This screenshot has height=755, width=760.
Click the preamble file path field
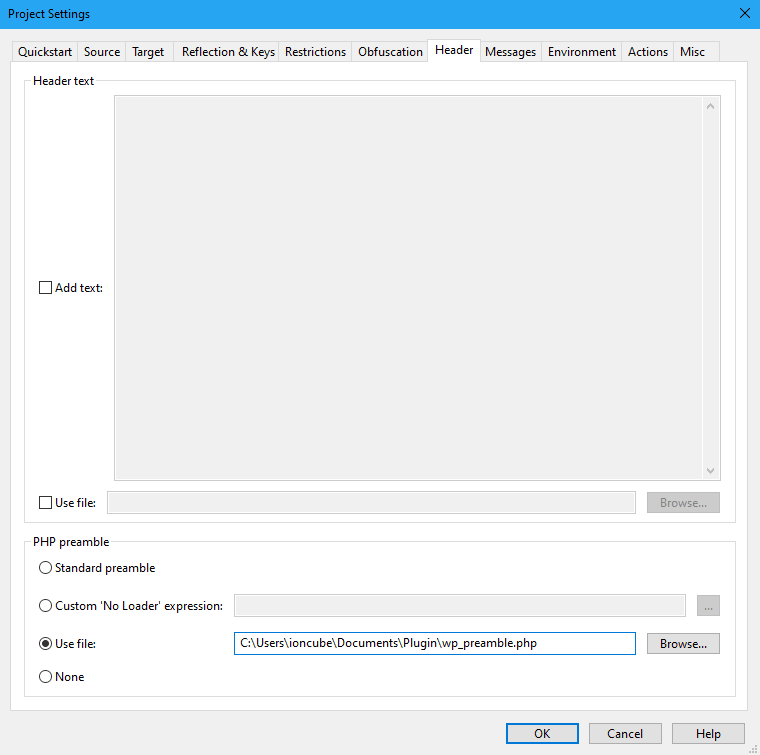point(434,644)
